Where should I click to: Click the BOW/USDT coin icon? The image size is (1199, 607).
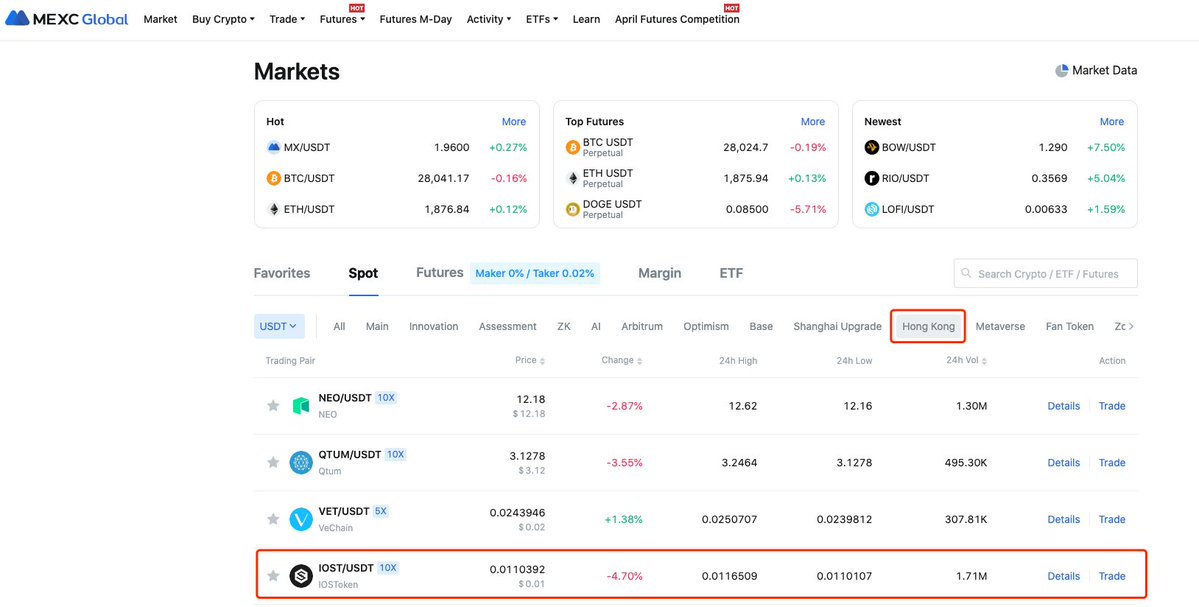point(872,147)
